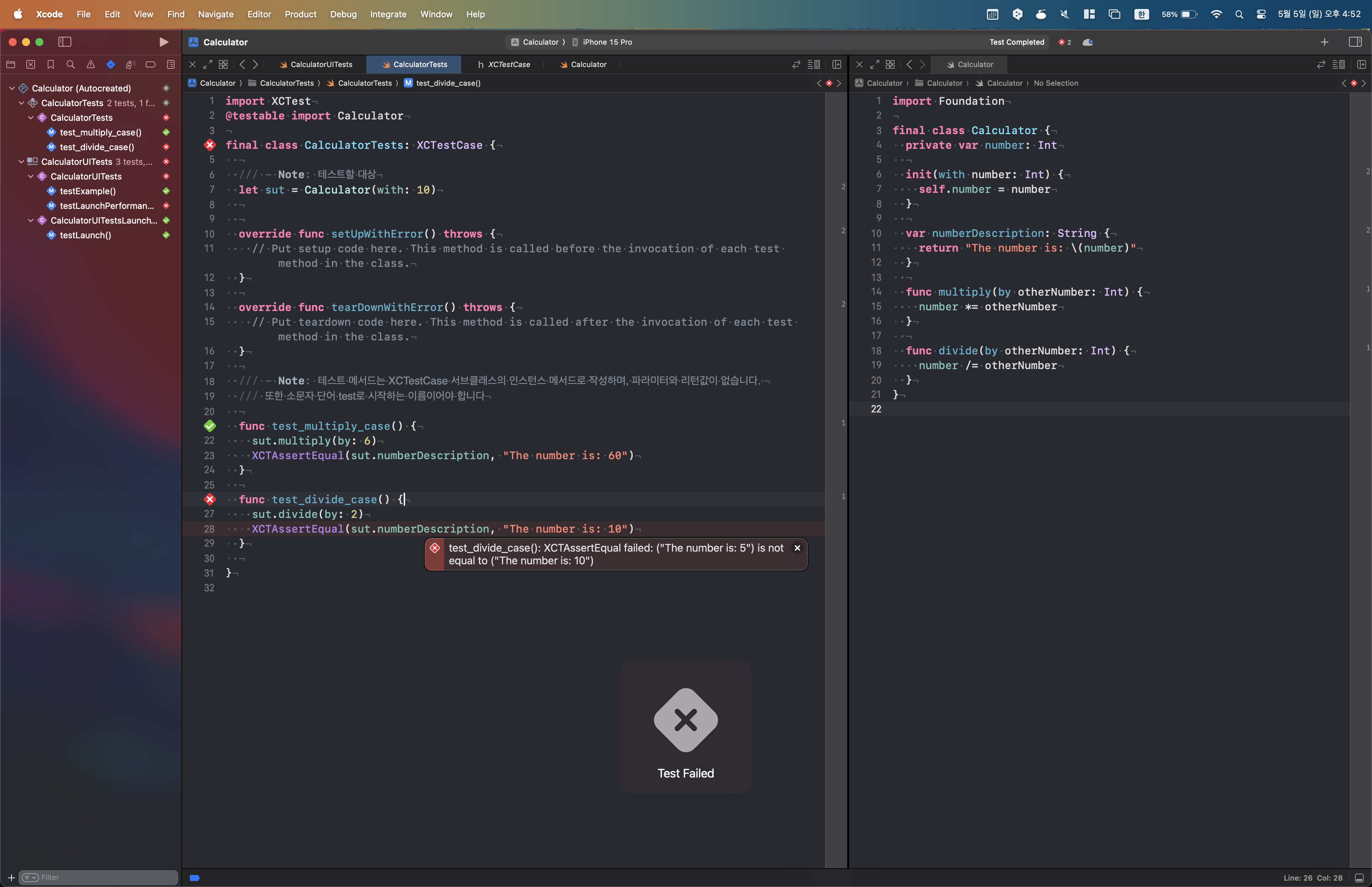Screen dimensions: 1372x887
Task: Switch to the XCTestCase tab
Action: tap(508, 64)
